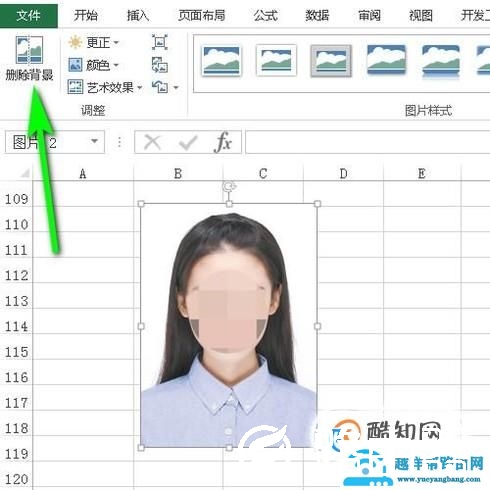Select row 115 header
This screenshot has height=490, width=490.
[x=16, y=352]
